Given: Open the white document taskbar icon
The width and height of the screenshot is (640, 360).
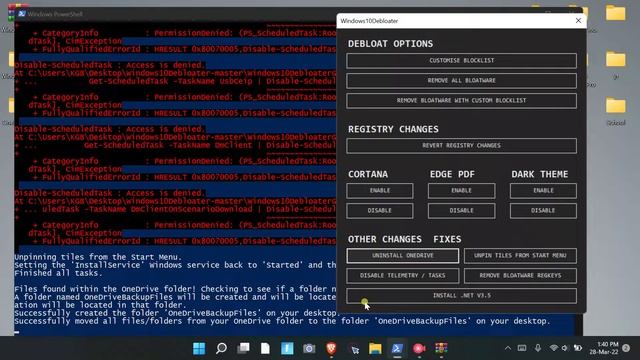Looking at the screenshot, I should pyautogui.click(x=265, y=348).
